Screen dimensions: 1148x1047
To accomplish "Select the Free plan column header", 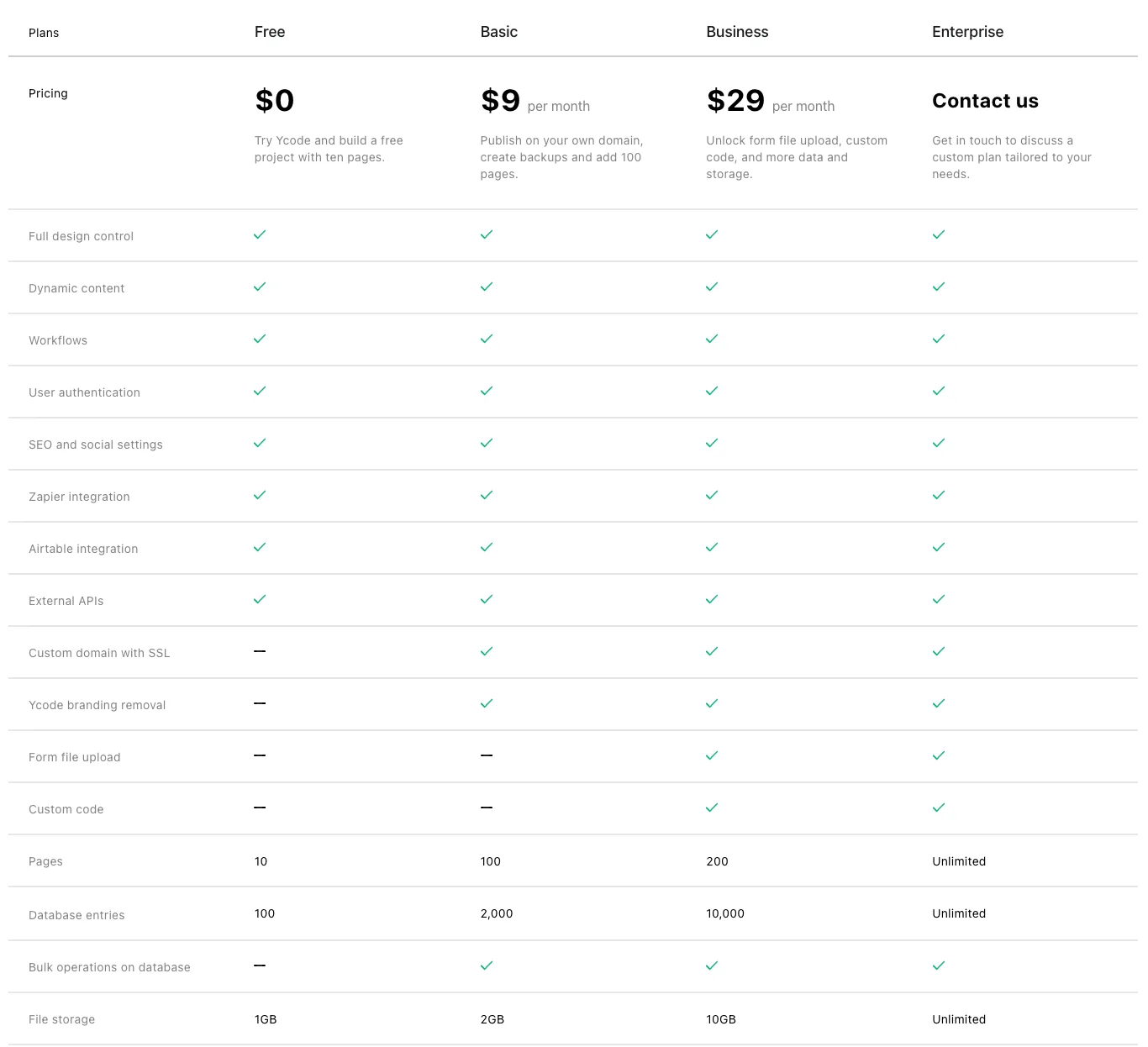I will tap(270, 32).
